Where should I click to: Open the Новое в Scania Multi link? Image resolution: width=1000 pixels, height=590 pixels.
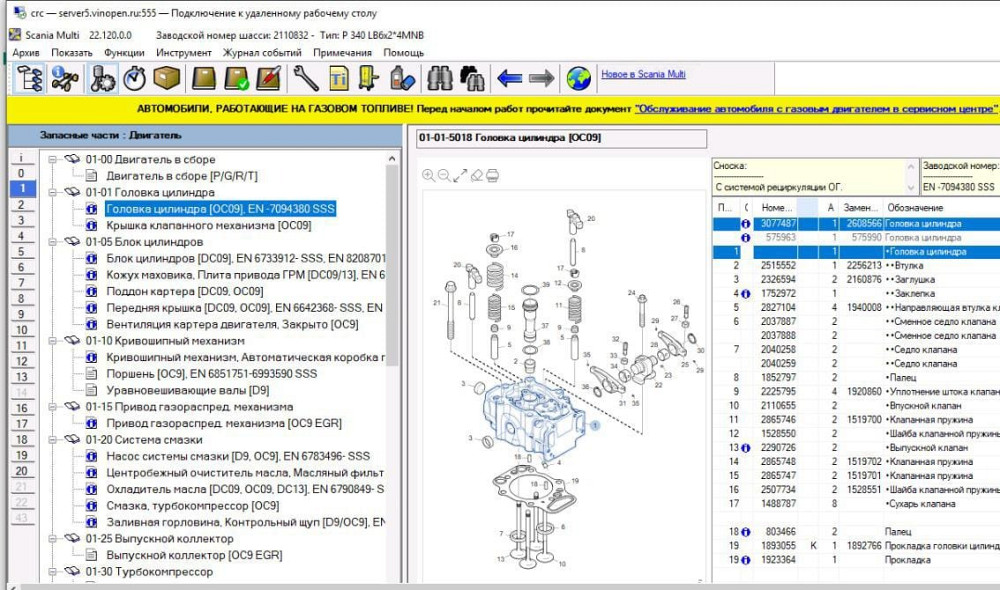(x=642, y=75)
